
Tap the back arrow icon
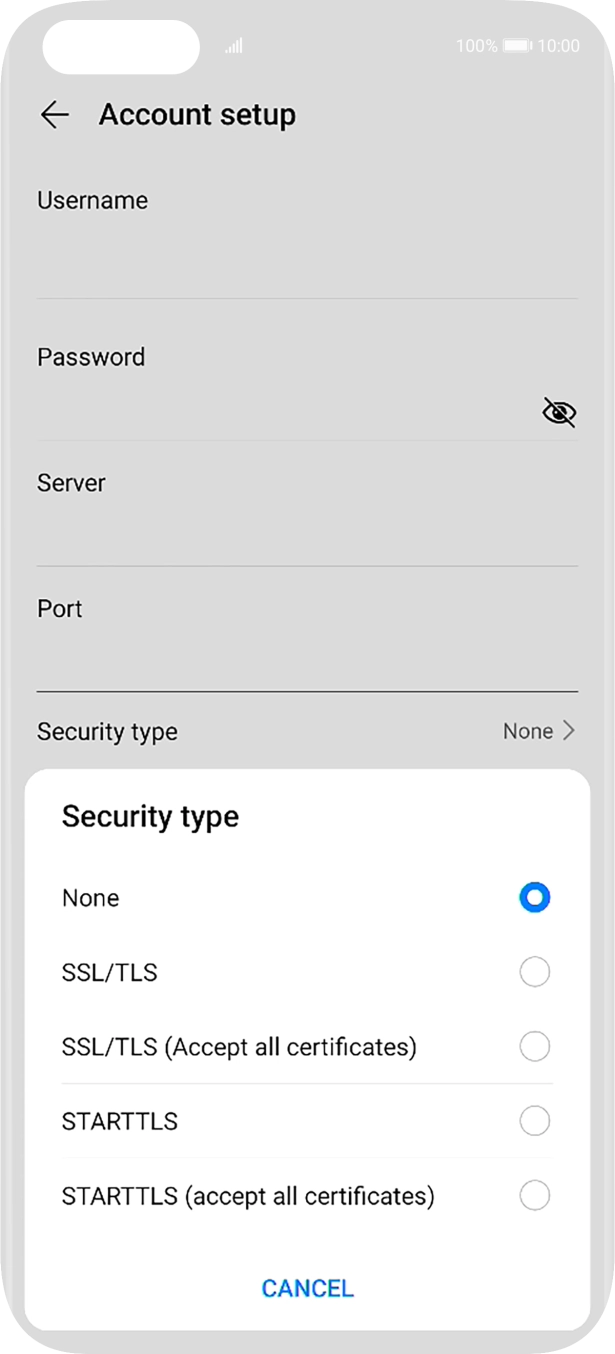[x=54, y=115]
